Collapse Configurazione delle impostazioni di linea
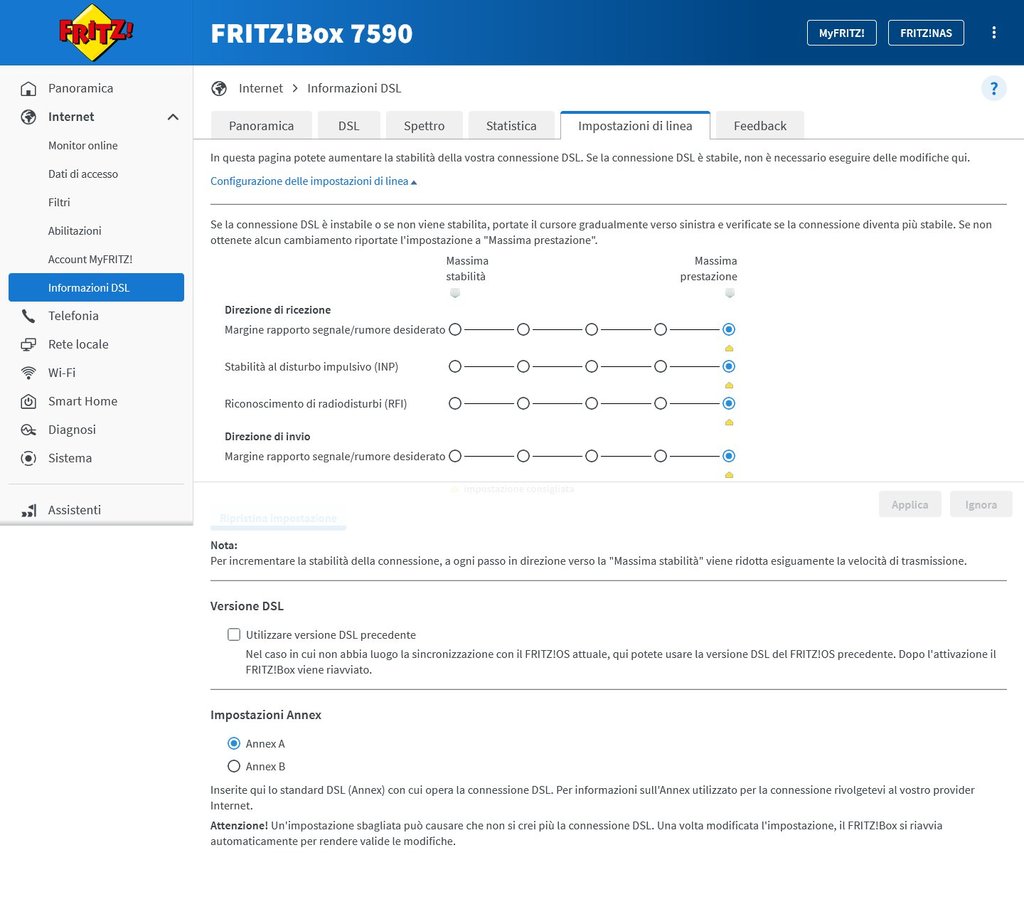The width and height of the screenshot is (1024, 914). tap(313, 181)
